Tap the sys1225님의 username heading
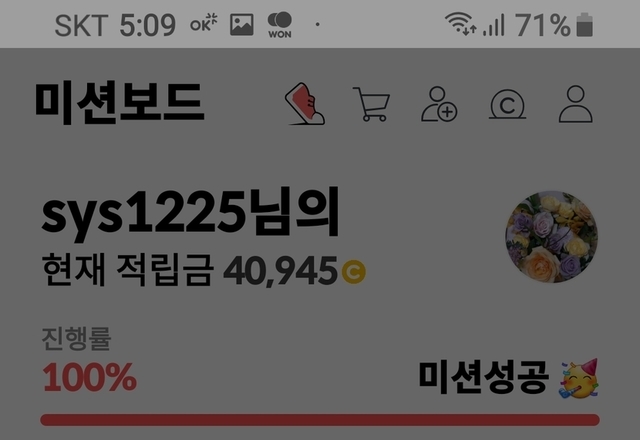 (x=190, y=212)
